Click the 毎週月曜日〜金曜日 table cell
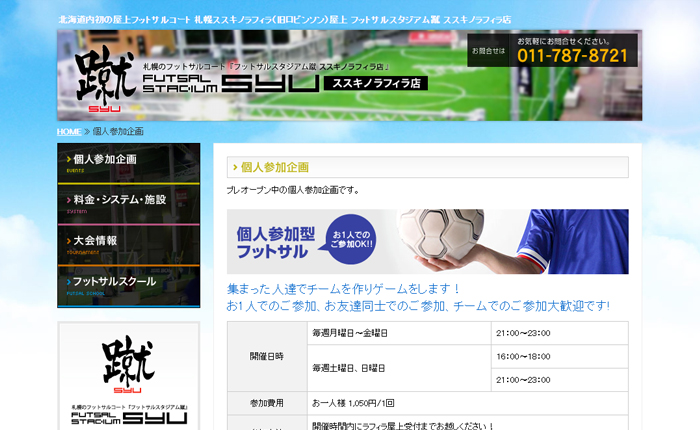The width and height of the screenshot is (700, 430). tap(399, 333)
